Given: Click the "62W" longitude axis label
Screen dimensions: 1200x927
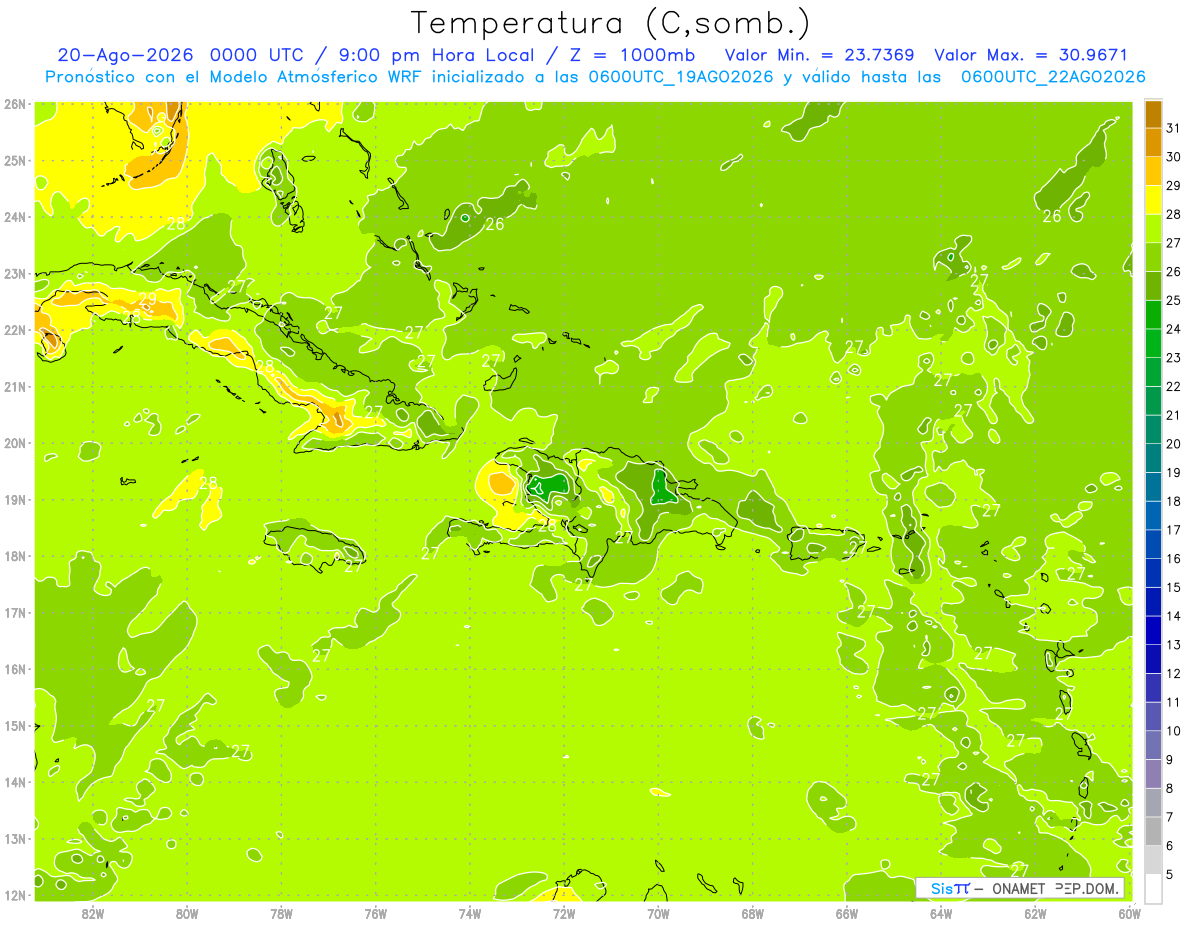Looking at the screenshot, I should click(x=1036, y=913).
